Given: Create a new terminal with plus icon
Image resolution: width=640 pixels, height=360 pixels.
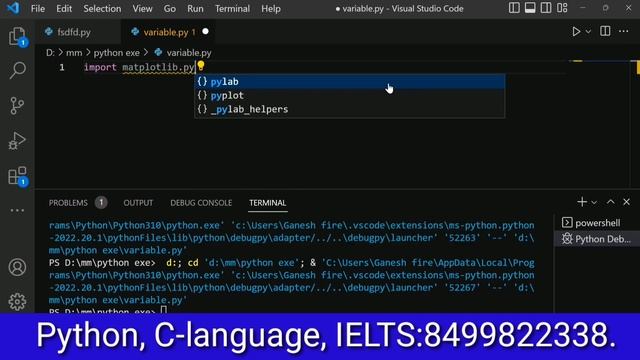Looking at the screenshot, I should click(x=582, y=202).
